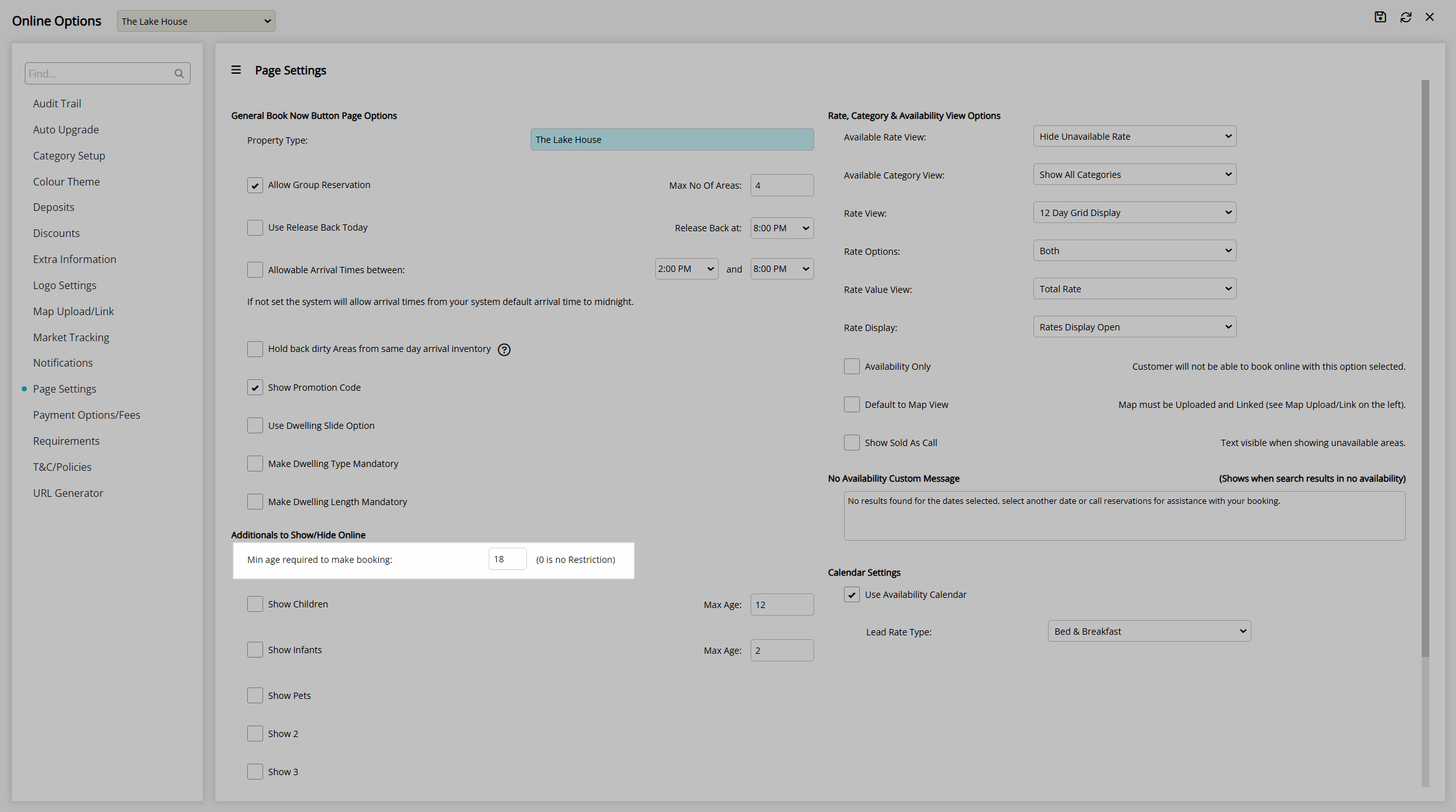
Task: Open Deposits section
Action: pyautogui.click(x=54, y=207)
